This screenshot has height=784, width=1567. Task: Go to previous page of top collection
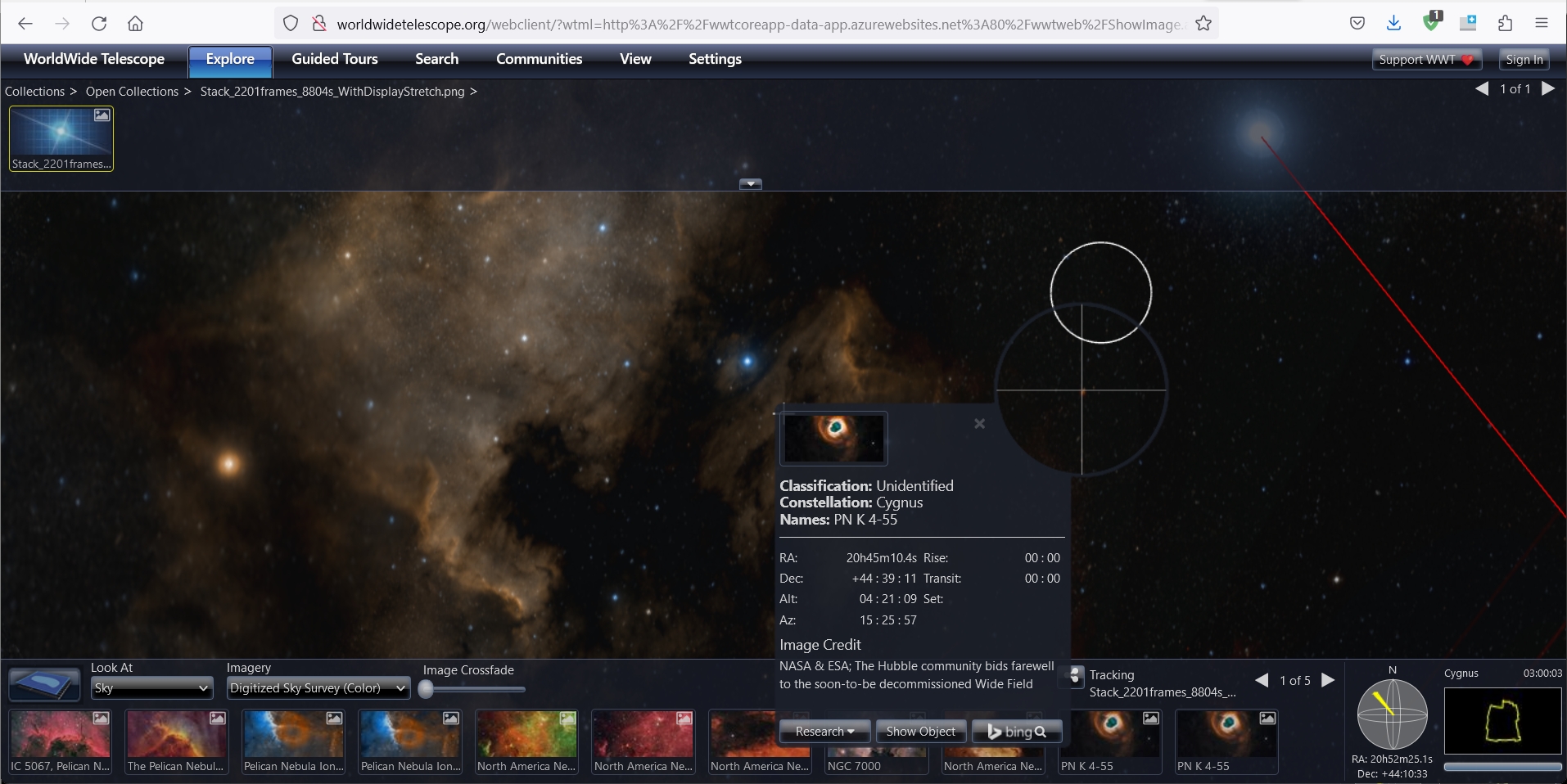1482,88
